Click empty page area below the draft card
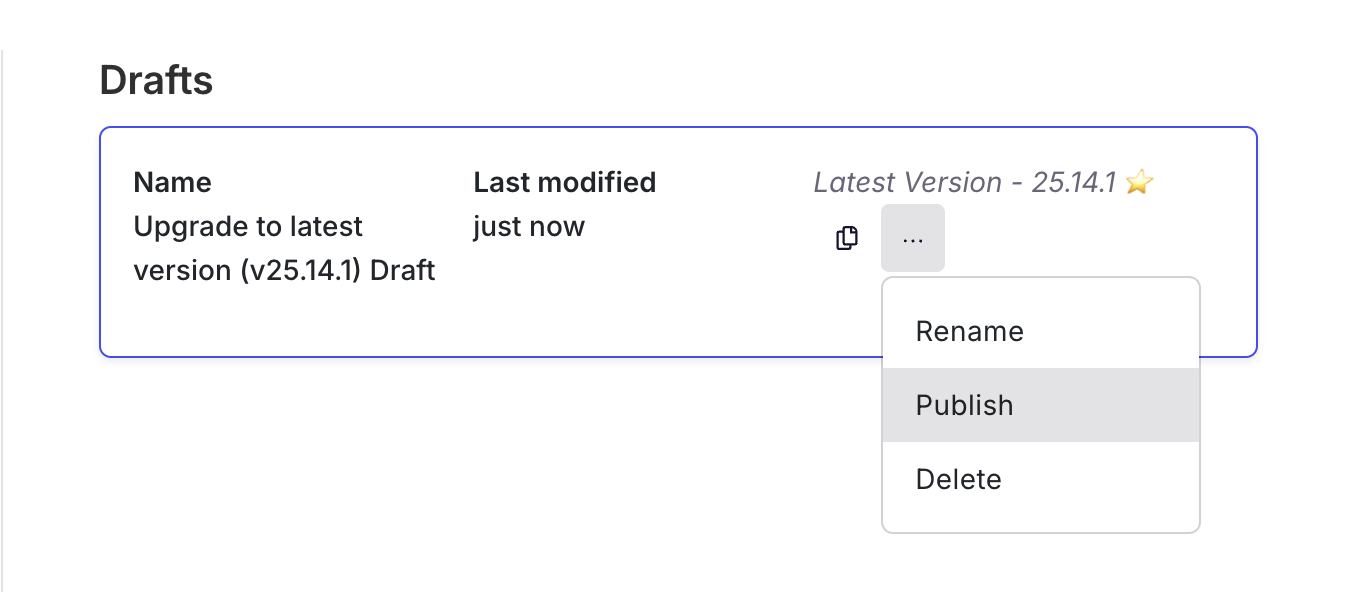This screenshot has height=592, width=1364. (450, 470)
